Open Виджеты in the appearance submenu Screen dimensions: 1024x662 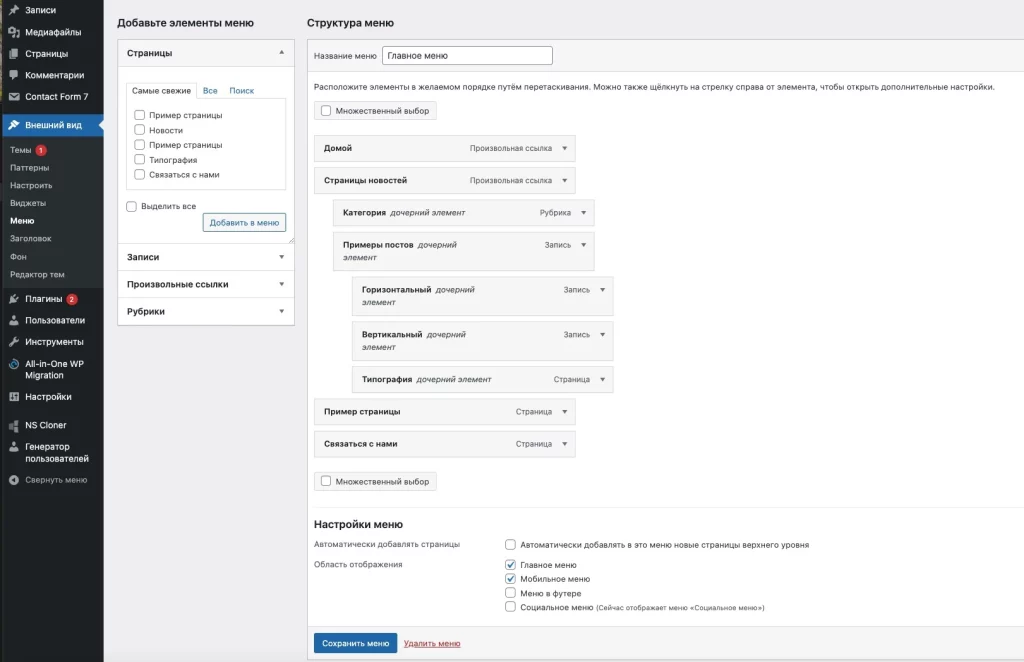click(x=28, y=203)
